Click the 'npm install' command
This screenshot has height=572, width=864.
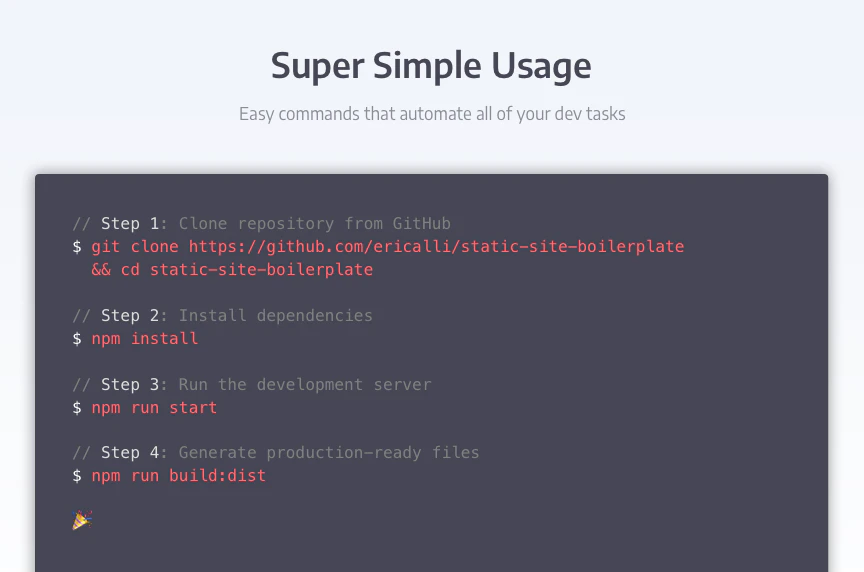[x=144, y=338]
